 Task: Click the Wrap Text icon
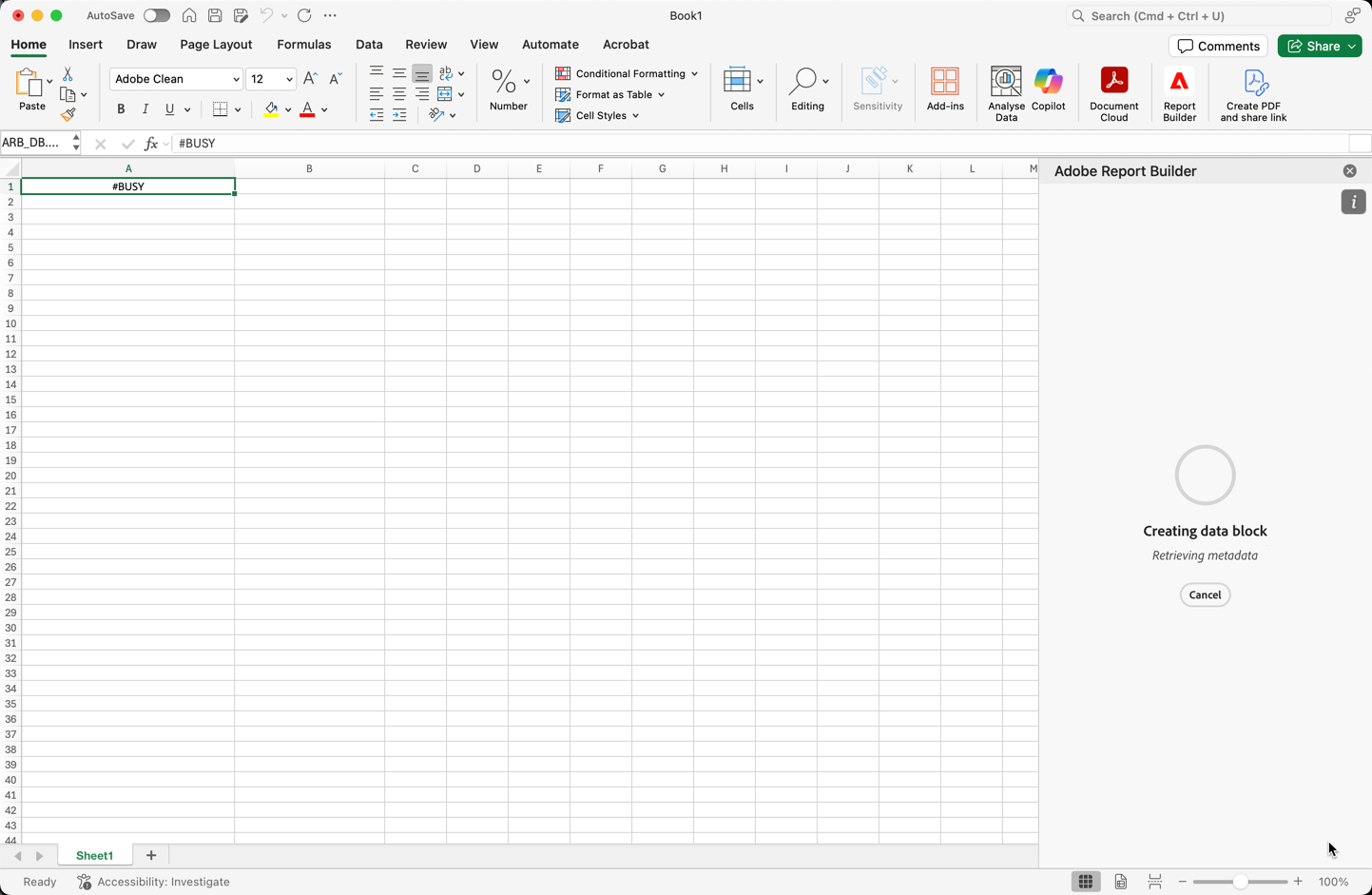click(446, 73)
